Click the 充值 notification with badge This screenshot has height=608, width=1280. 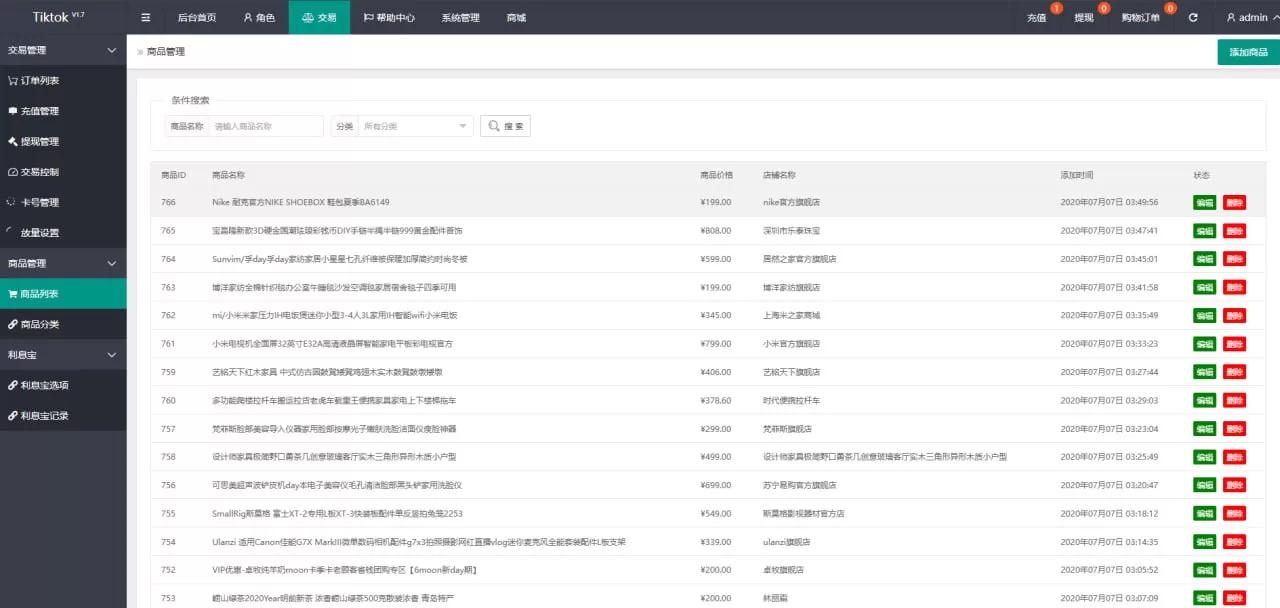point(1037,17)
